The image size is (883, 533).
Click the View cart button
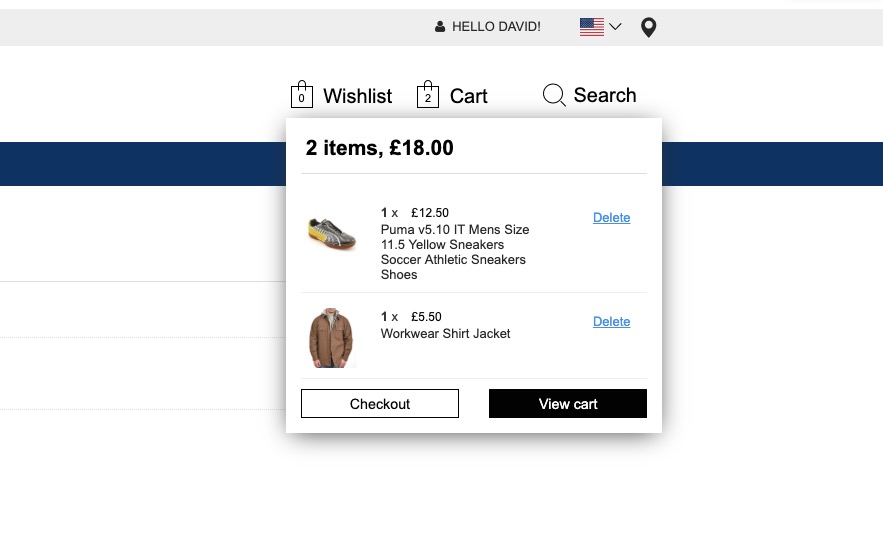pos(568,404)
